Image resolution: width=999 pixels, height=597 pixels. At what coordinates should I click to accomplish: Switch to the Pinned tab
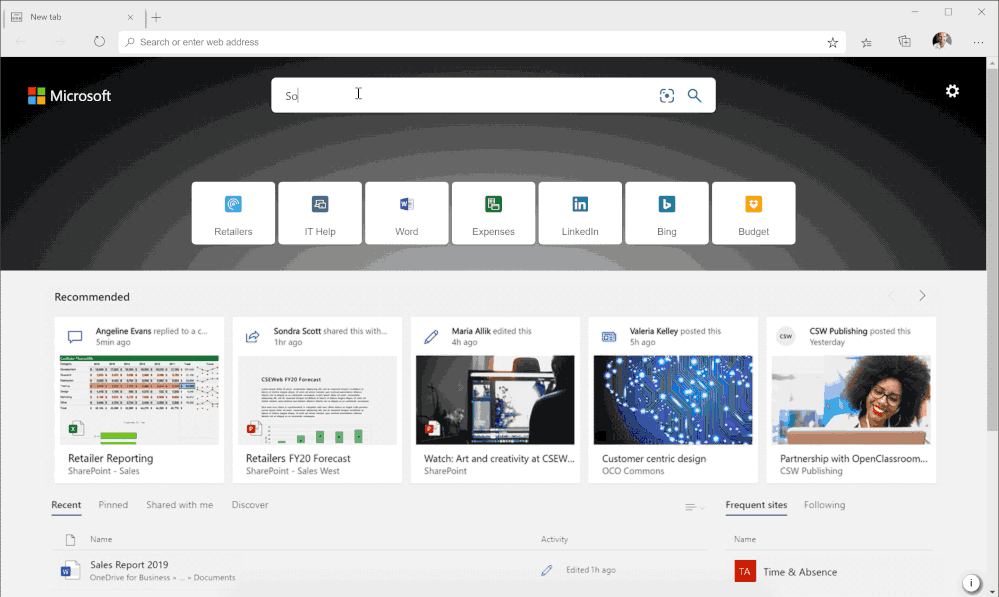(x=113, y=505)
